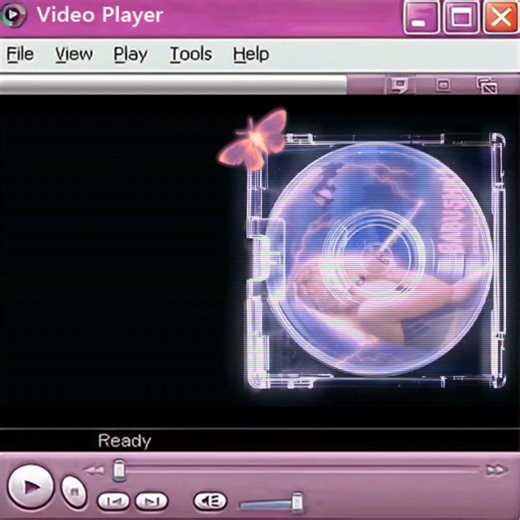Click the seek bar thumb
The height and width of the screenshot is (520, 520).
click(x=119, y=470)
